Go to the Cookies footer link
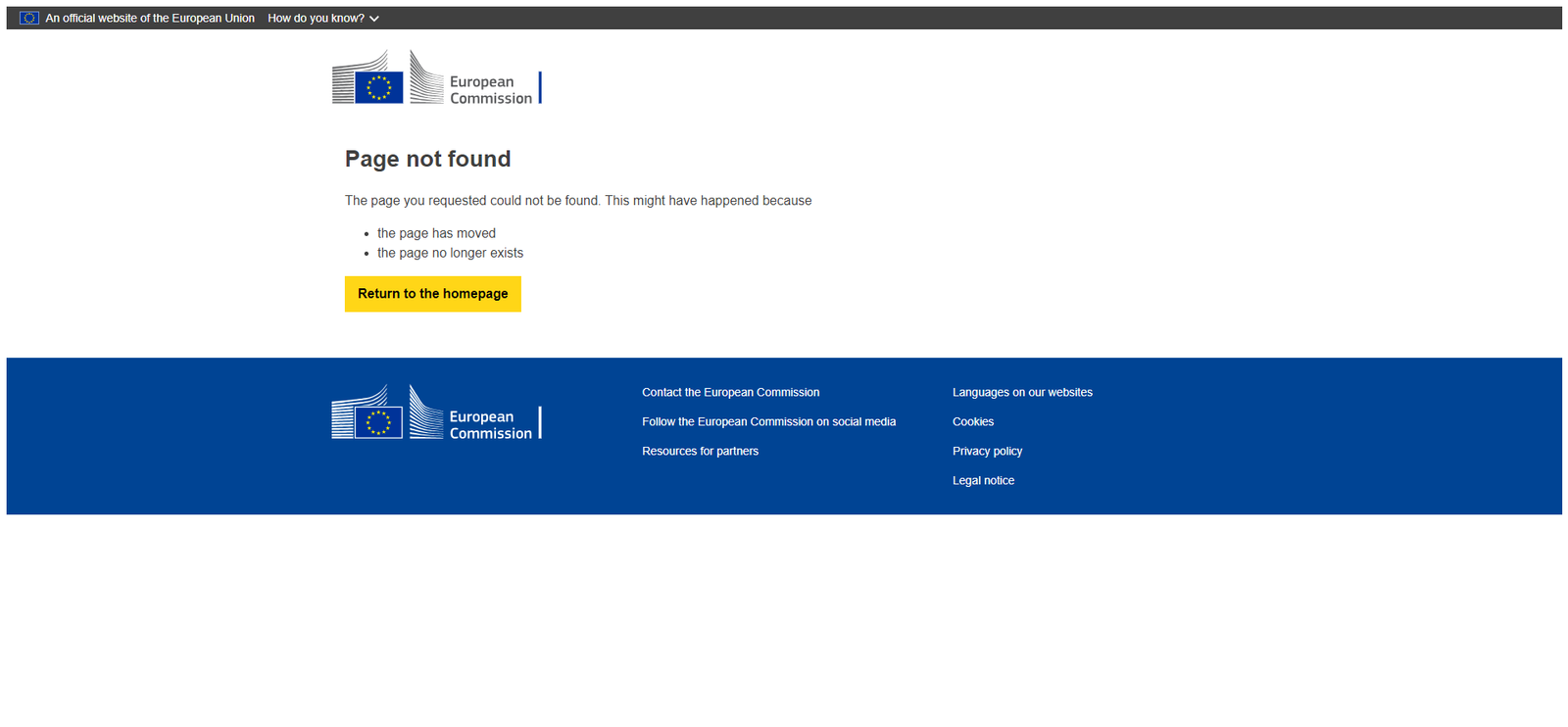 tap(972, 421)
